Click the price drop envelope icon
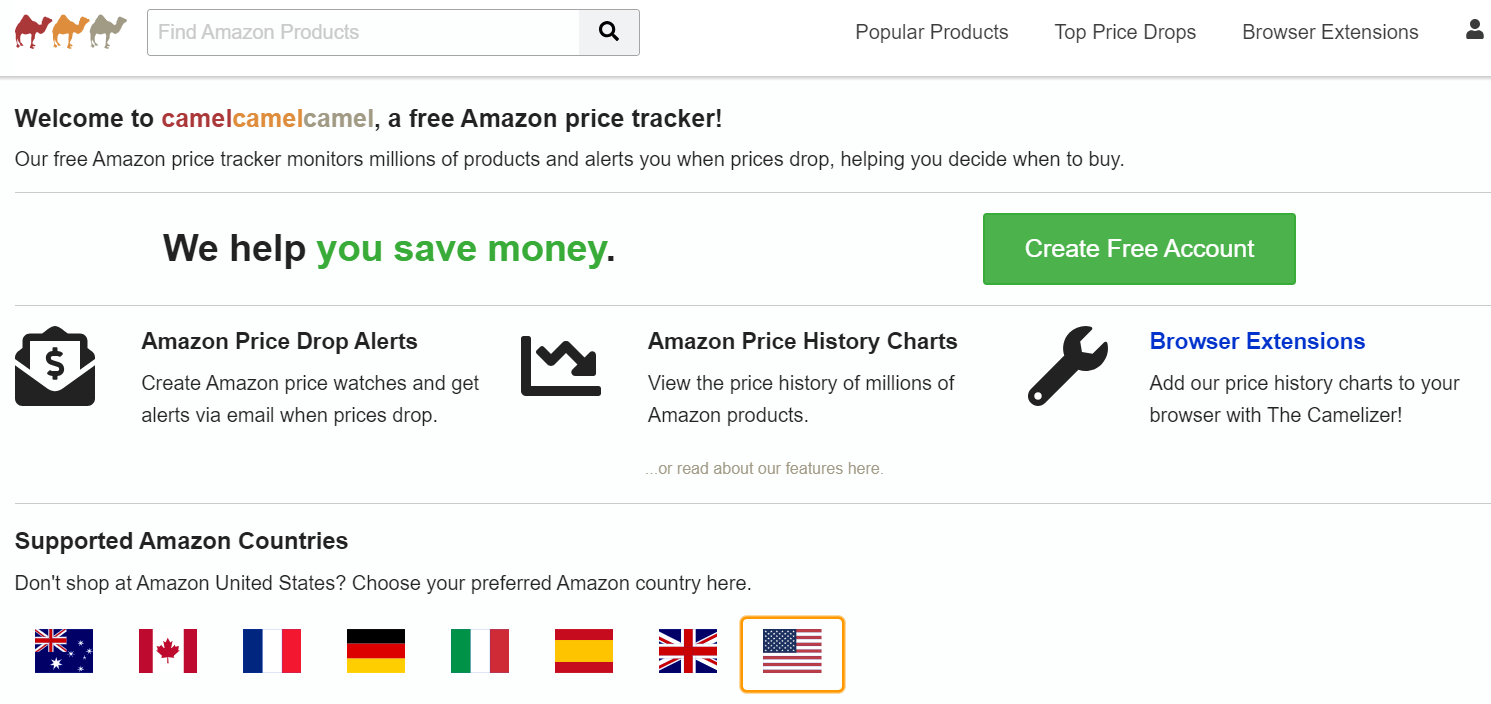Viewport: 1491px width, 704px height. (x=55, y=366)
